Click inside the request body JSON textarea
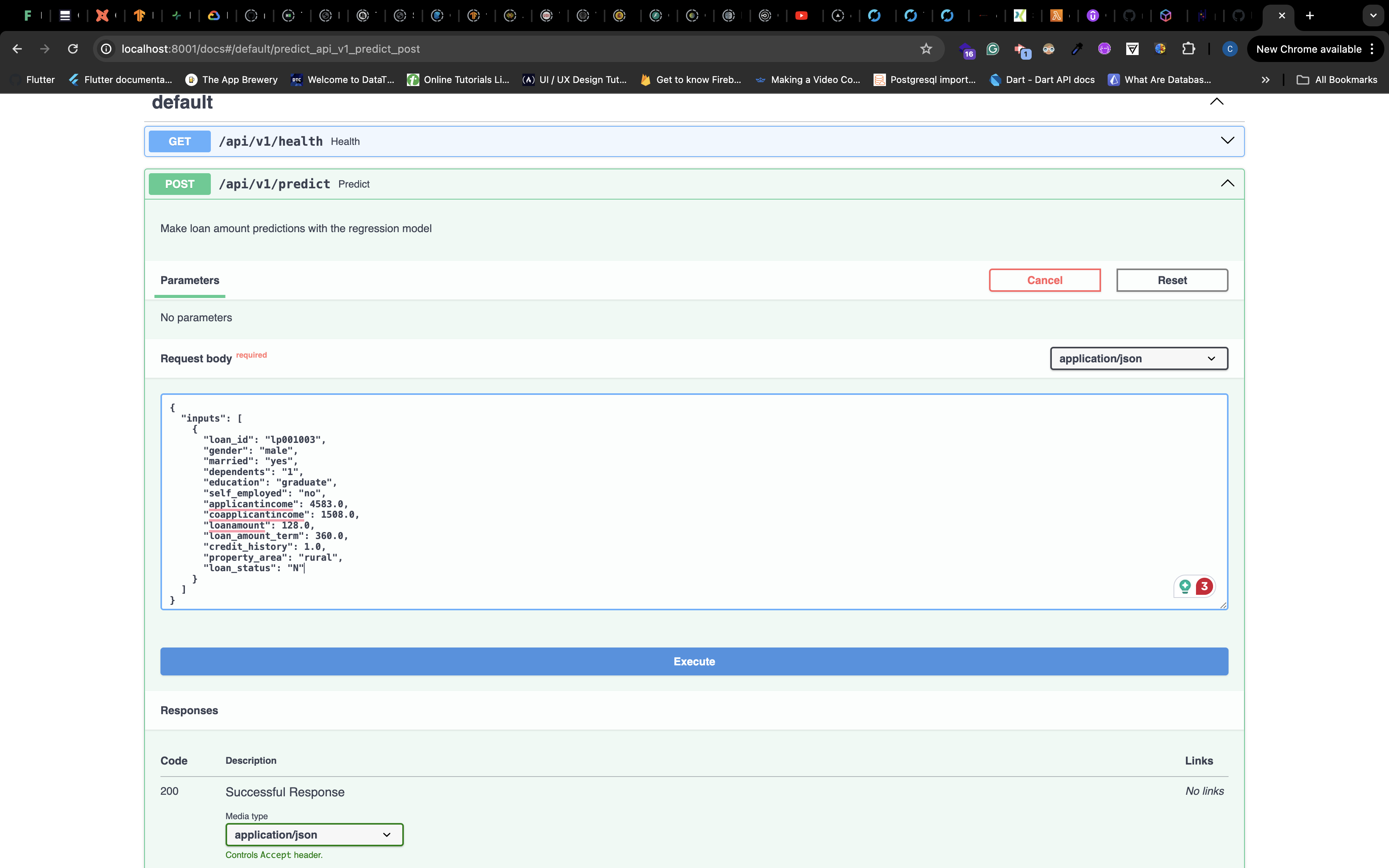The image size is (1389, 868). click(x=689, y=499)
